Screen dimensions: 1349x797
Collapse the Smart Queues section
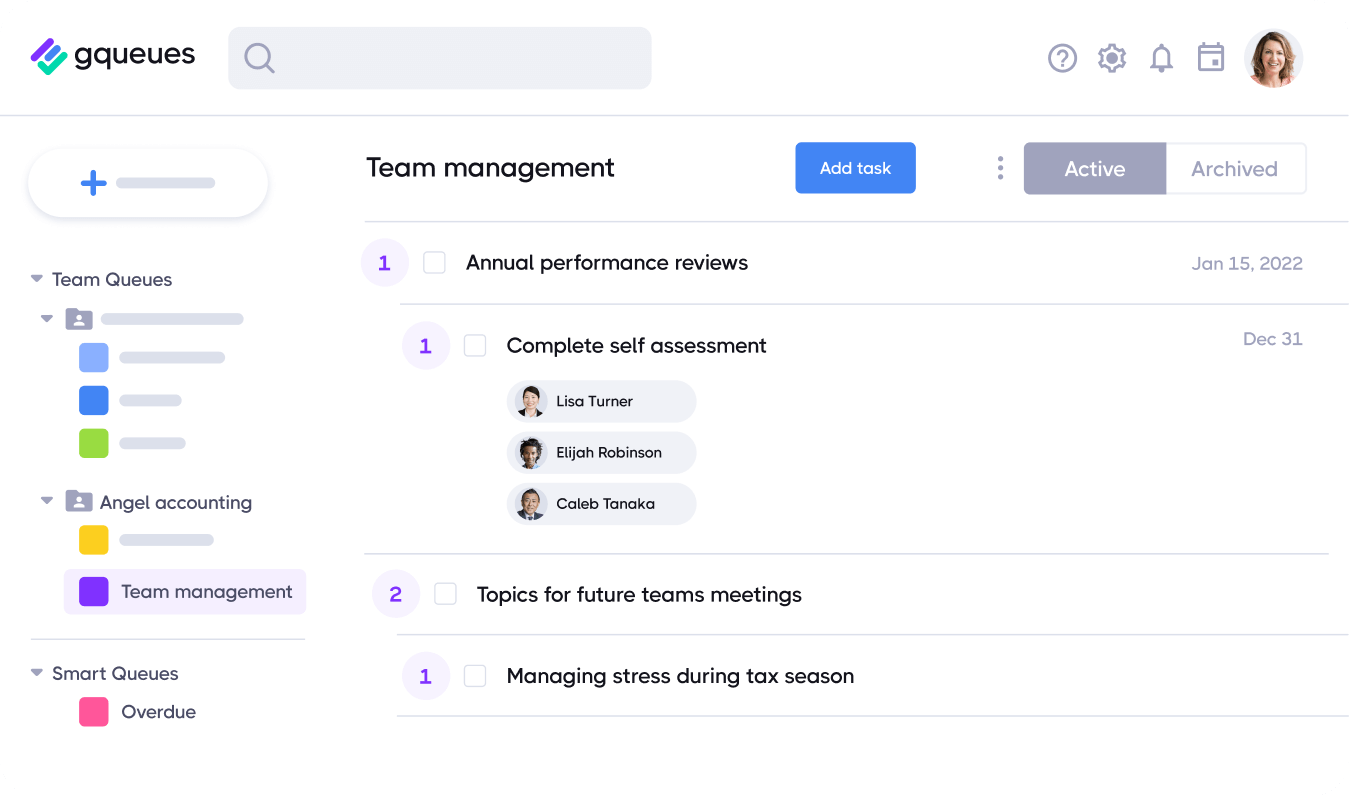pyautogui.click(x=37, y=673)
